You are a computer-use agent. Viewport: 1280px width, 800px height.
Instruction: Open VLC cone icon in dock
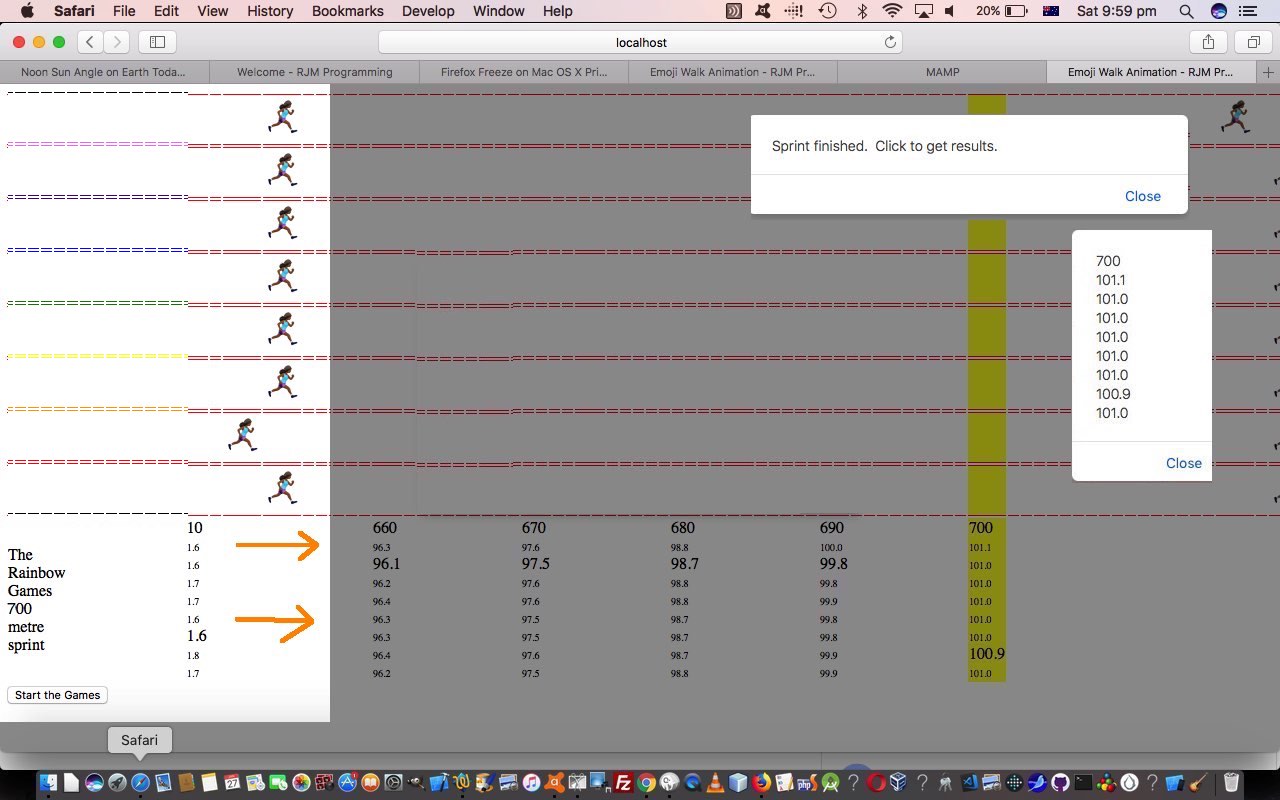coord(715,783)
